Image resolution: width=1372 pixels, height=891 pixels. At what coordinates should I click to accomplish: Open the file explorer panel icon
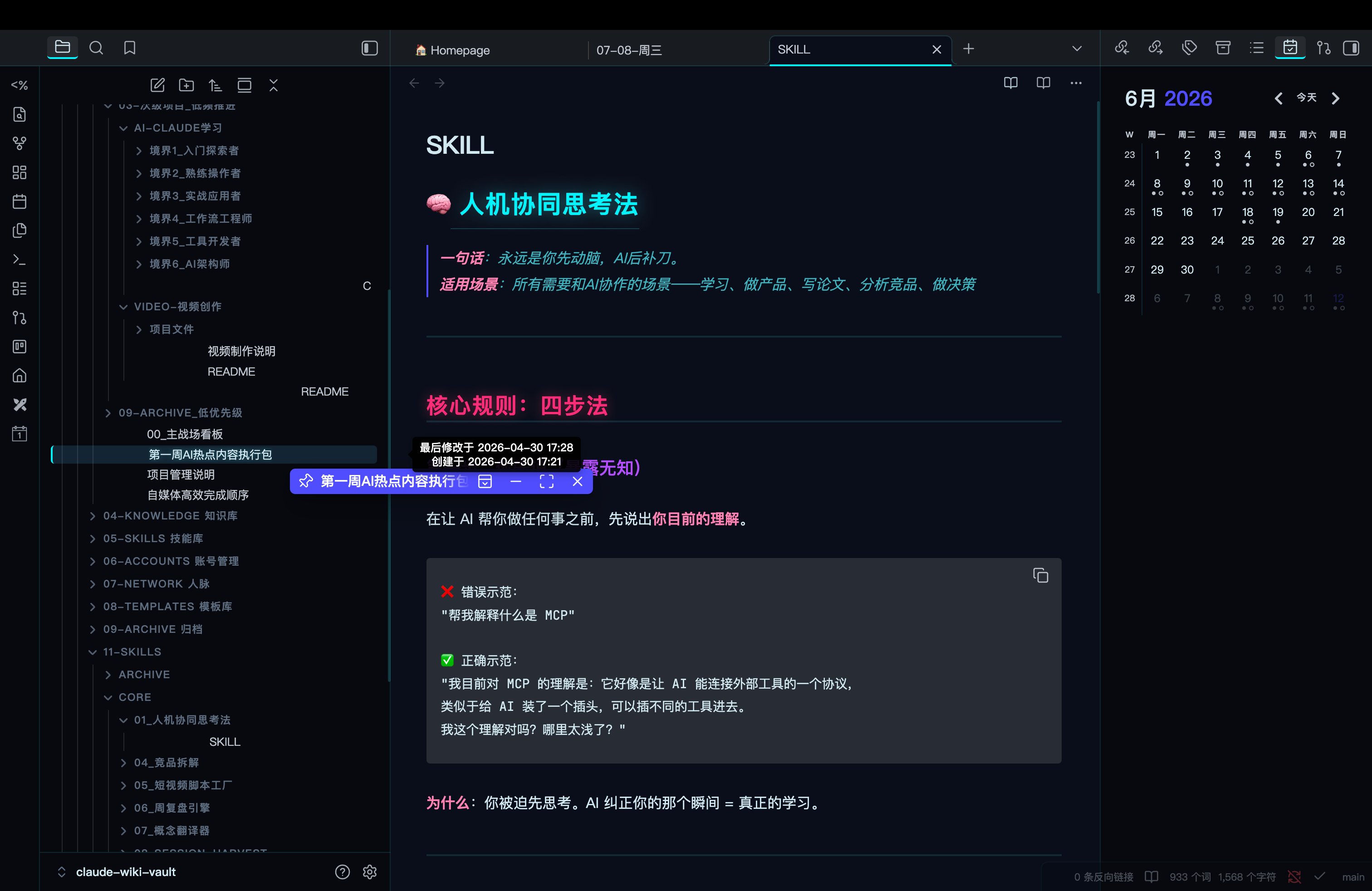point(62,48)
